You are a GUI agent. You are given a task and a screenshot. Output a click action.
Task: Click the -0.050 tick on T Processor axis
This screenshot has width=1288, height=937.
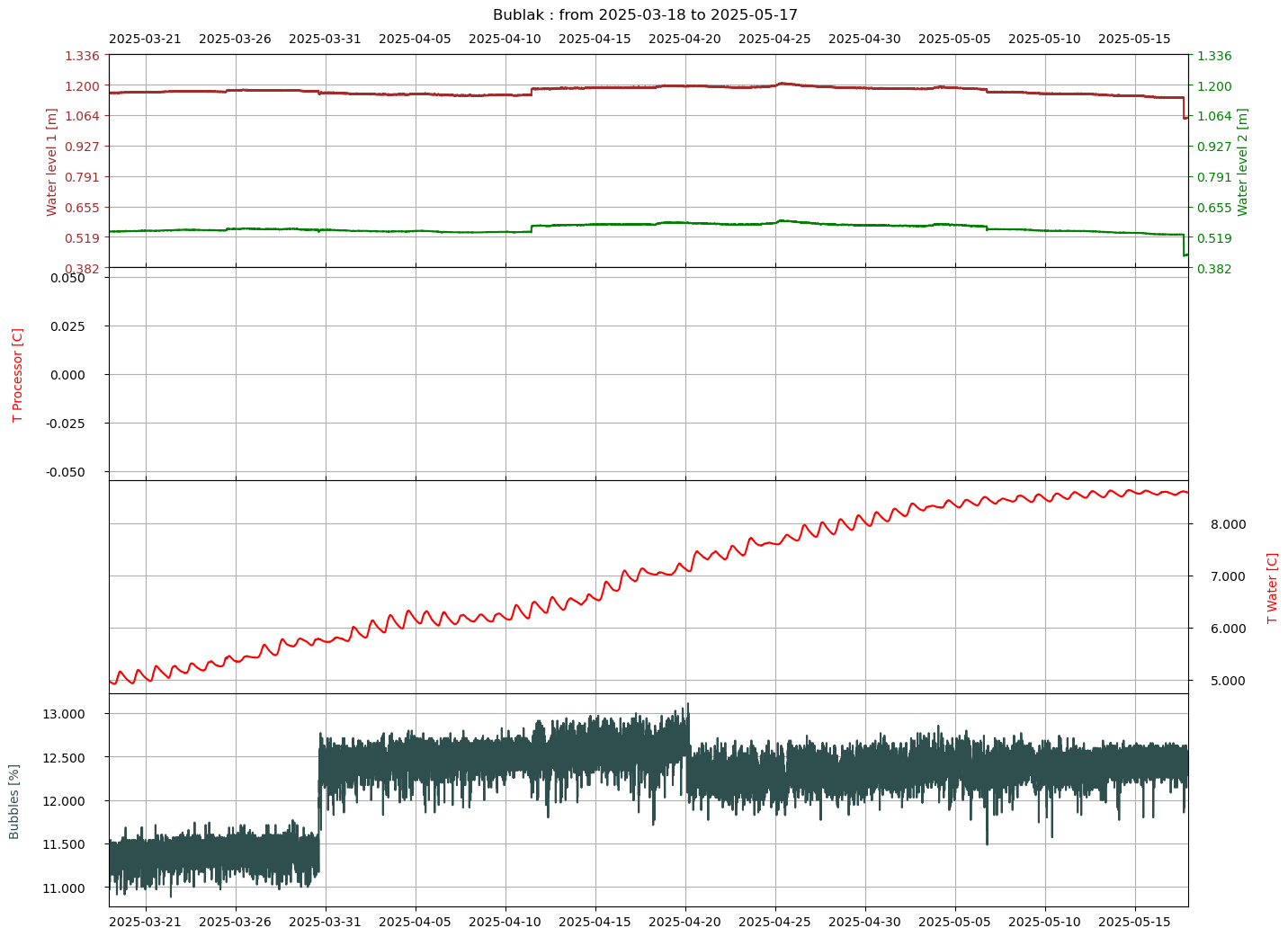(x=65, y=472)
